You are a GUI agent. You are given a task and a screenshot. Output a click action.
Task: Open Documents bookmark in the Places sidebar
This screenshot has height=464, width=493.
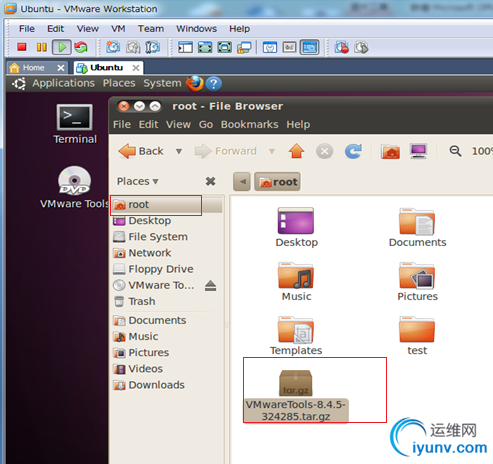[167, 320]
